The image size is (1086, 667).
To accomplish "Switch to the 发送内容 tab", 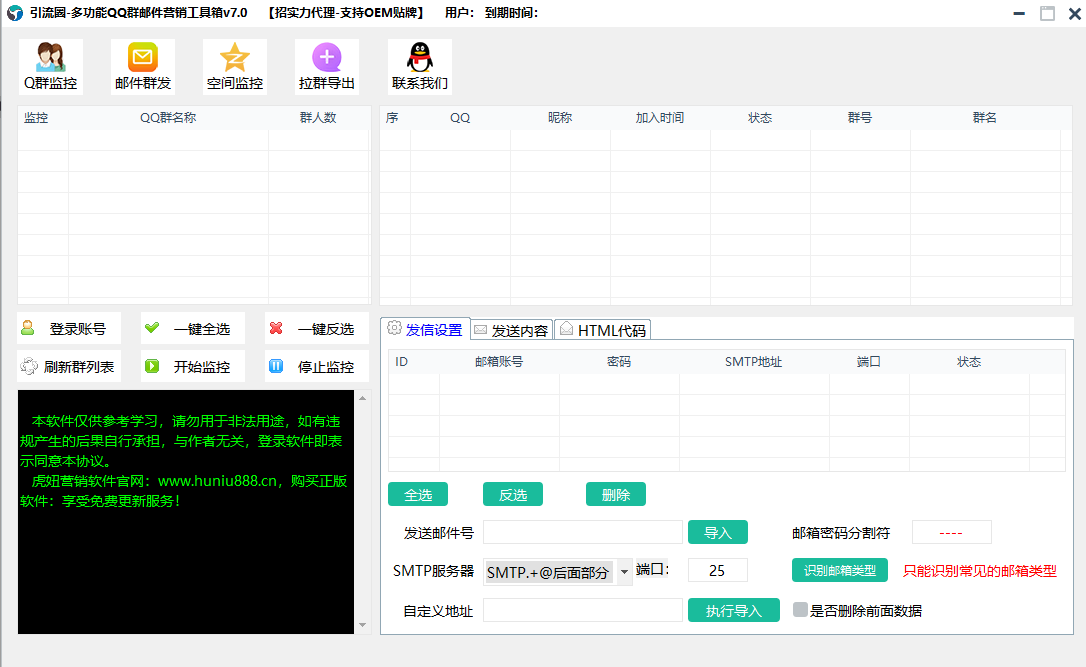I will point(512,330).
